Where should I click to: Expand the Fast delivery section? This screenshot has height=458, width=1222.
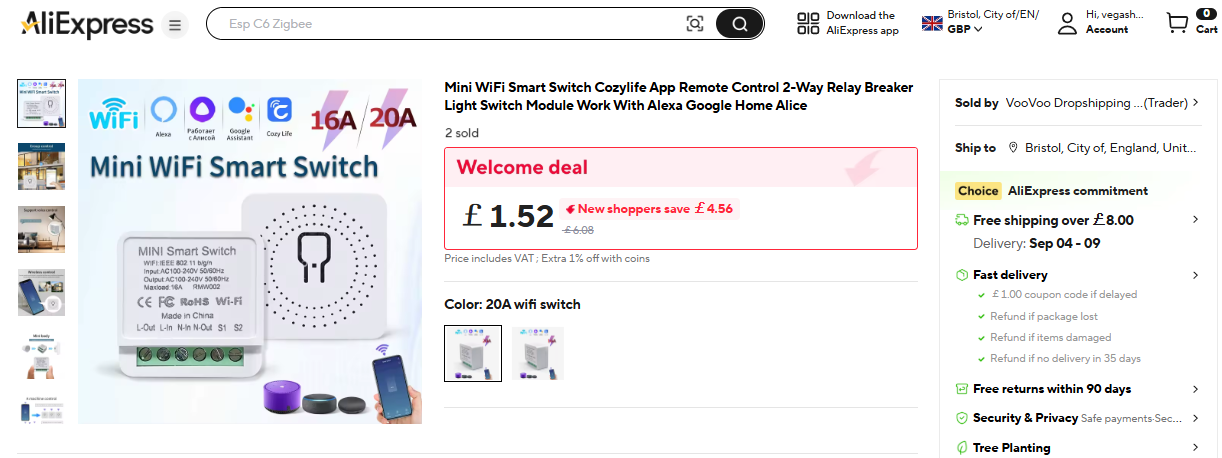point(1195,275)
